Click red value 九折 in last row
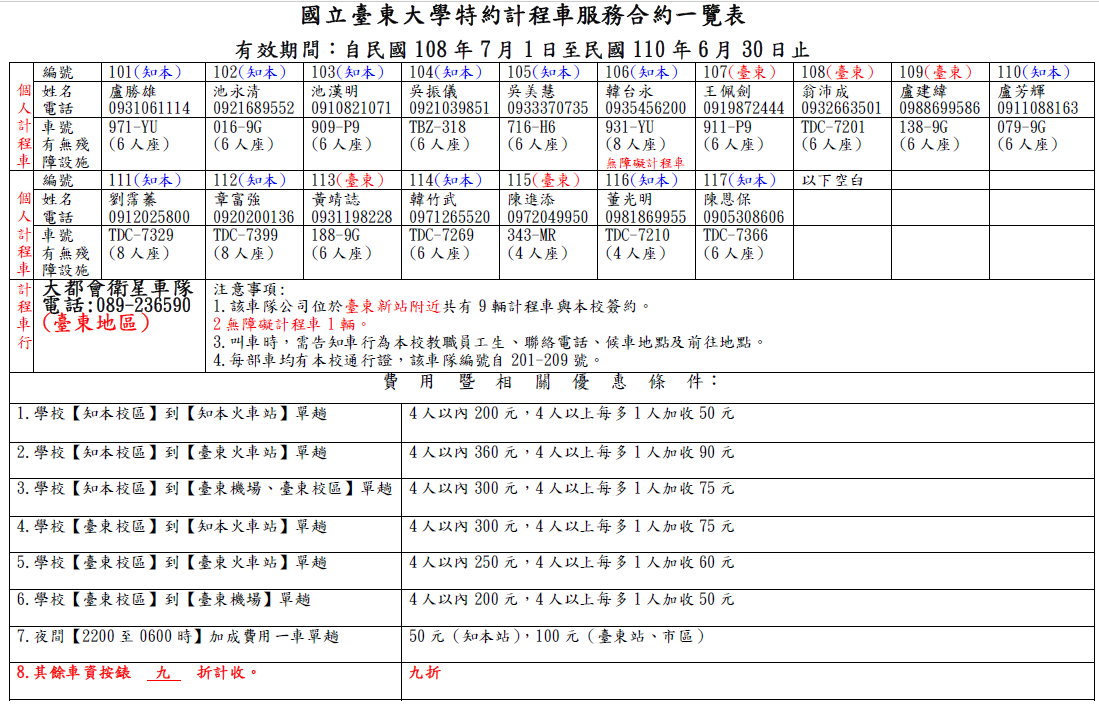Viewport: 1099px width, 708px height. (425, 673)
